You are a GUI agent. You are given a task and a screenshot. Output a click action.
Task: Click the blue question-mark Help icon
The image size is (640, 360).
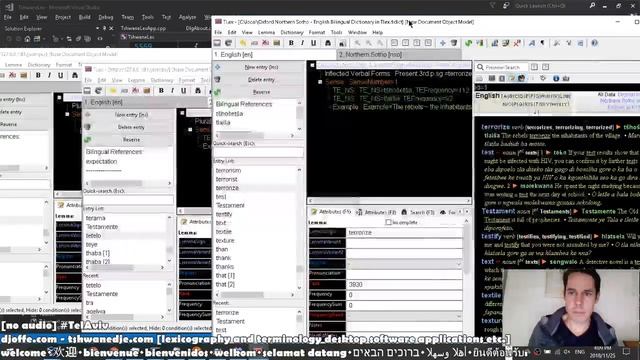click(594, 43)
